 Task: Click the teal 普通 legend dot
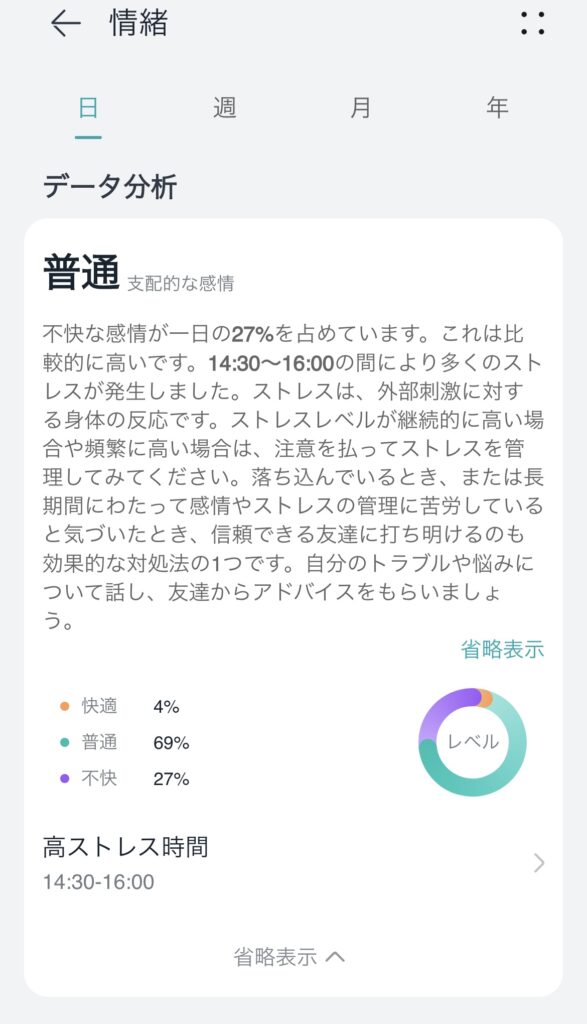click(64, 742)
